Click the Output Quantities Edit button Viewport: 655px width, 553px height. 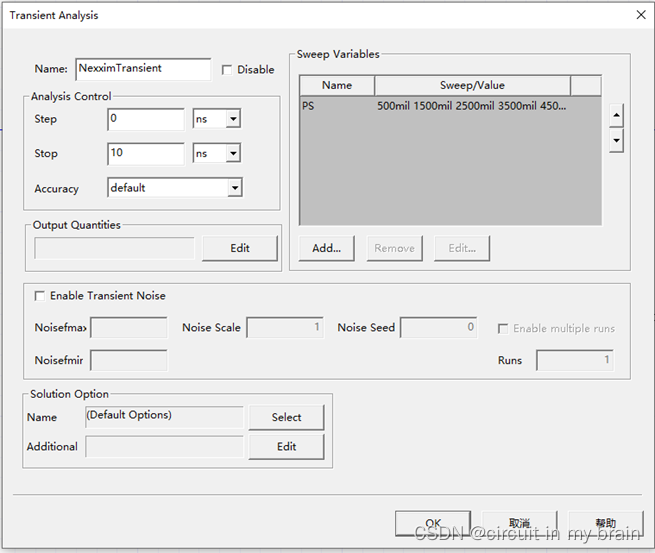pos(240,248)
